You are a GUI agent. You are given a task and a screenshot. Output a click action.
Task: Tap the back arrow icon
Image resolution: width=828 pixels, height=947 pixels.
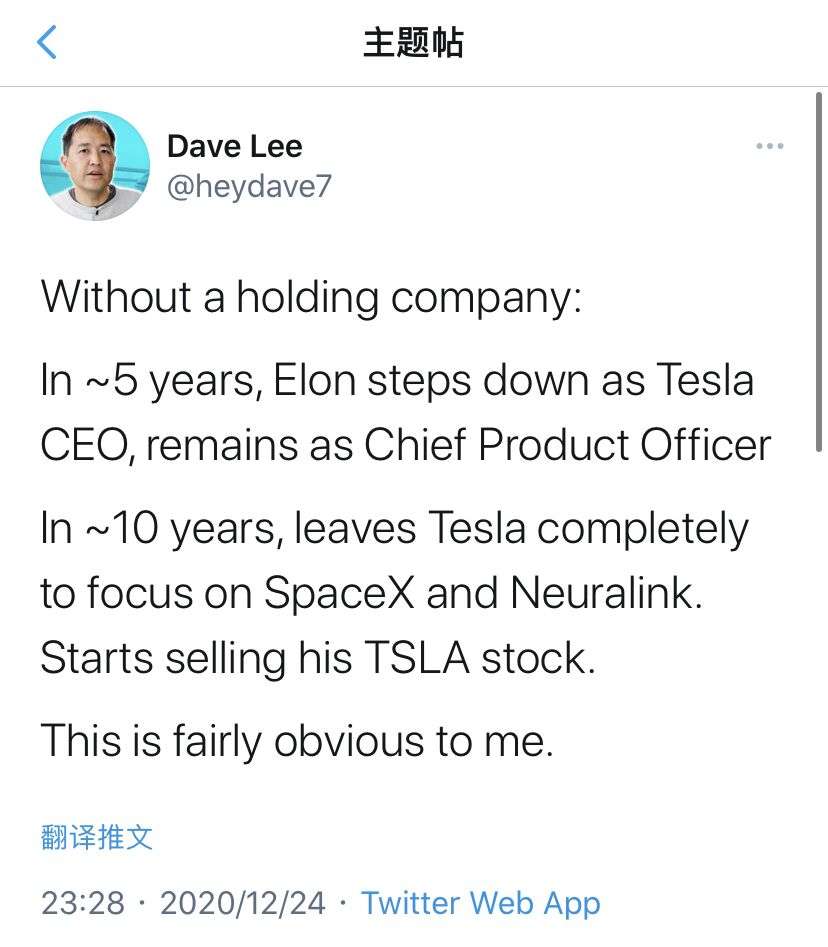pos(47,43)
